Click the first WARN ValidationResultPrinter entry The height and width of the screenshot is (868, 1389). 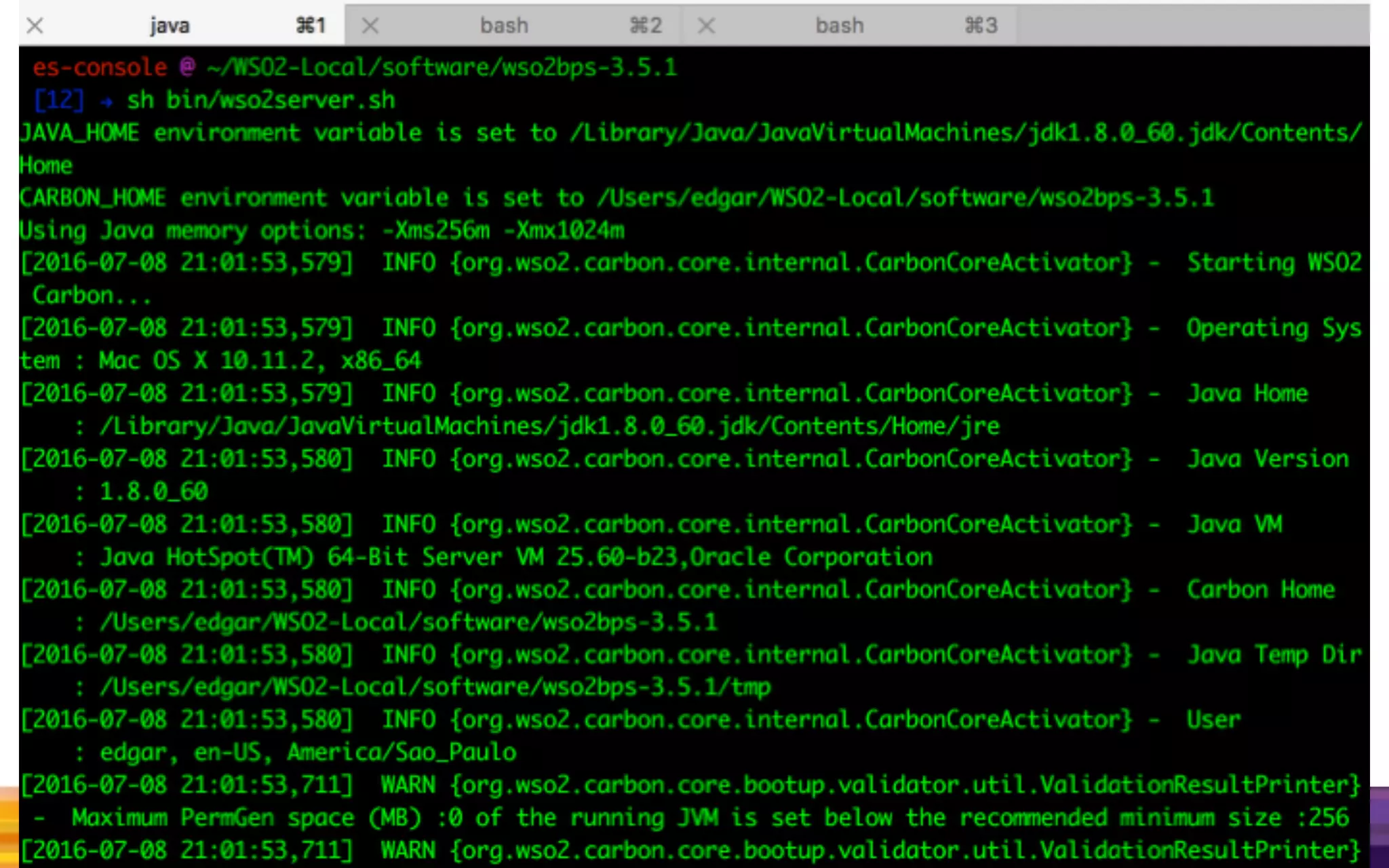click(x=690, y=785)
